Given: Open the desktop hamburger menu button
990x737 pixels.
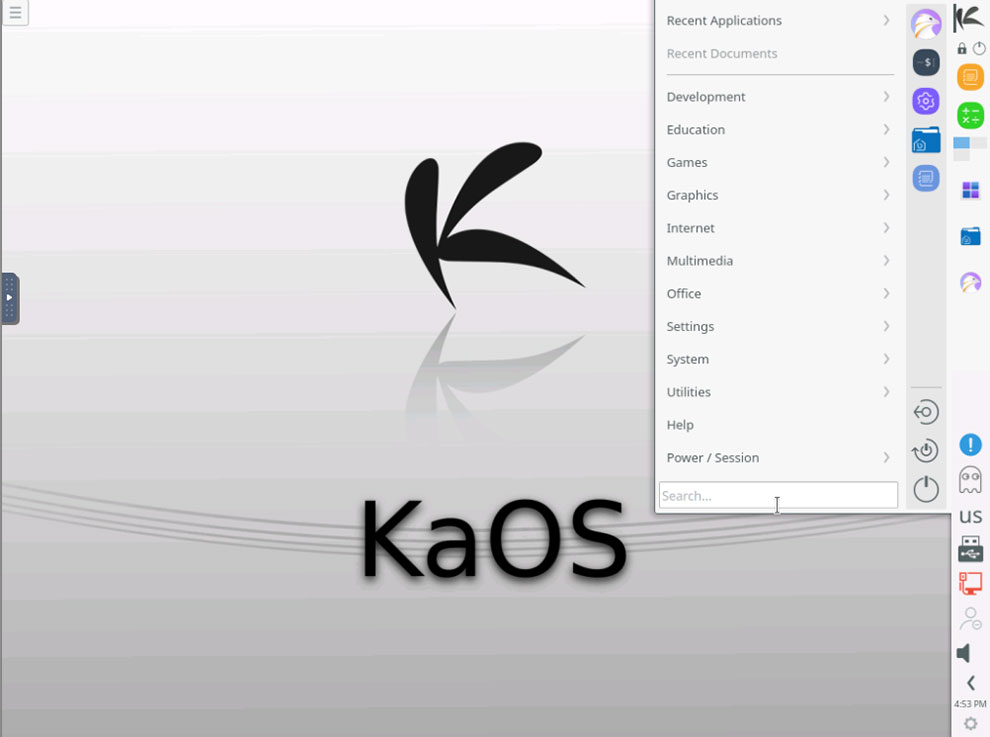Looking at the screenshot, I should [15, 13].
